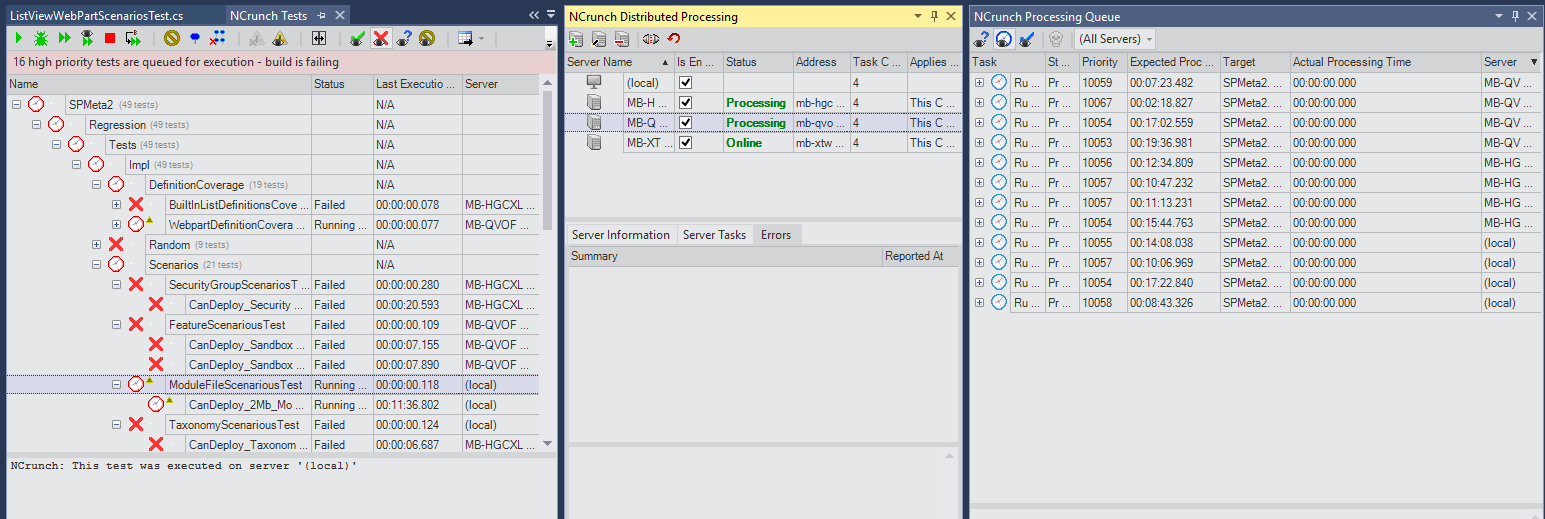The height and width of the screenshot is (519, 1545).
Task: Click the grayed-out warning eye icon
Action: pos(257,38)
